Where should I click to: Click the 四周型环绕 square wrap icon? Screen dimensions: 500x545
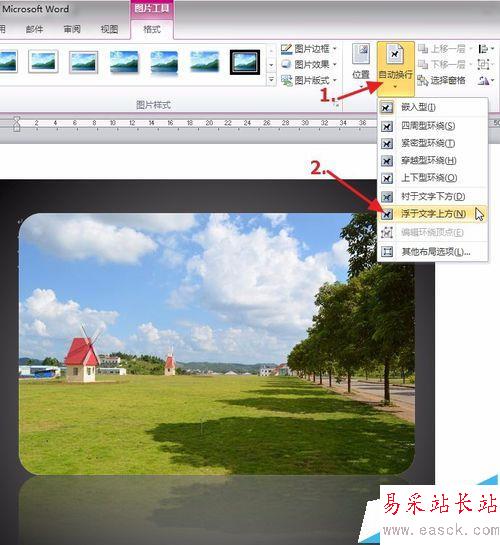click(387, 126)
